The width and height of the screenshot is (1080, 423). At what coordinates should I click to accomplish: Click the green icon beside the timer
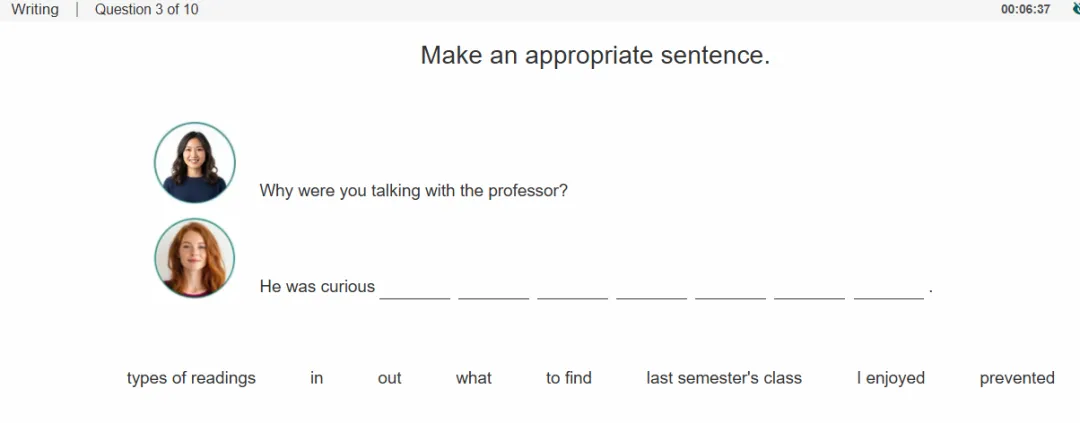click(1075, 9)
